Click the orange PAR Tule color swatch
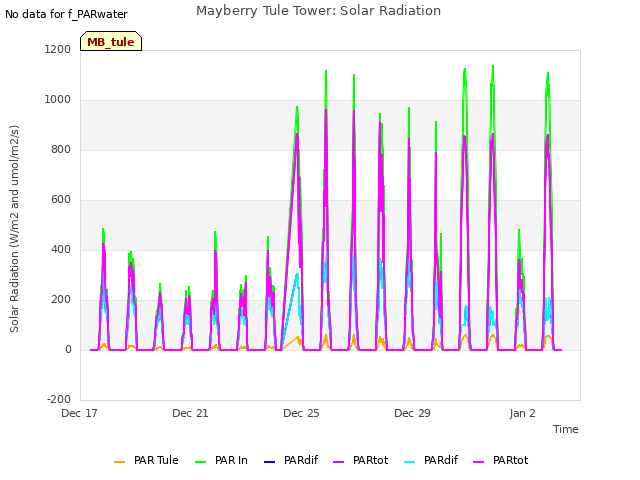This screenshot has height=480, width=640. click(120, 462)
